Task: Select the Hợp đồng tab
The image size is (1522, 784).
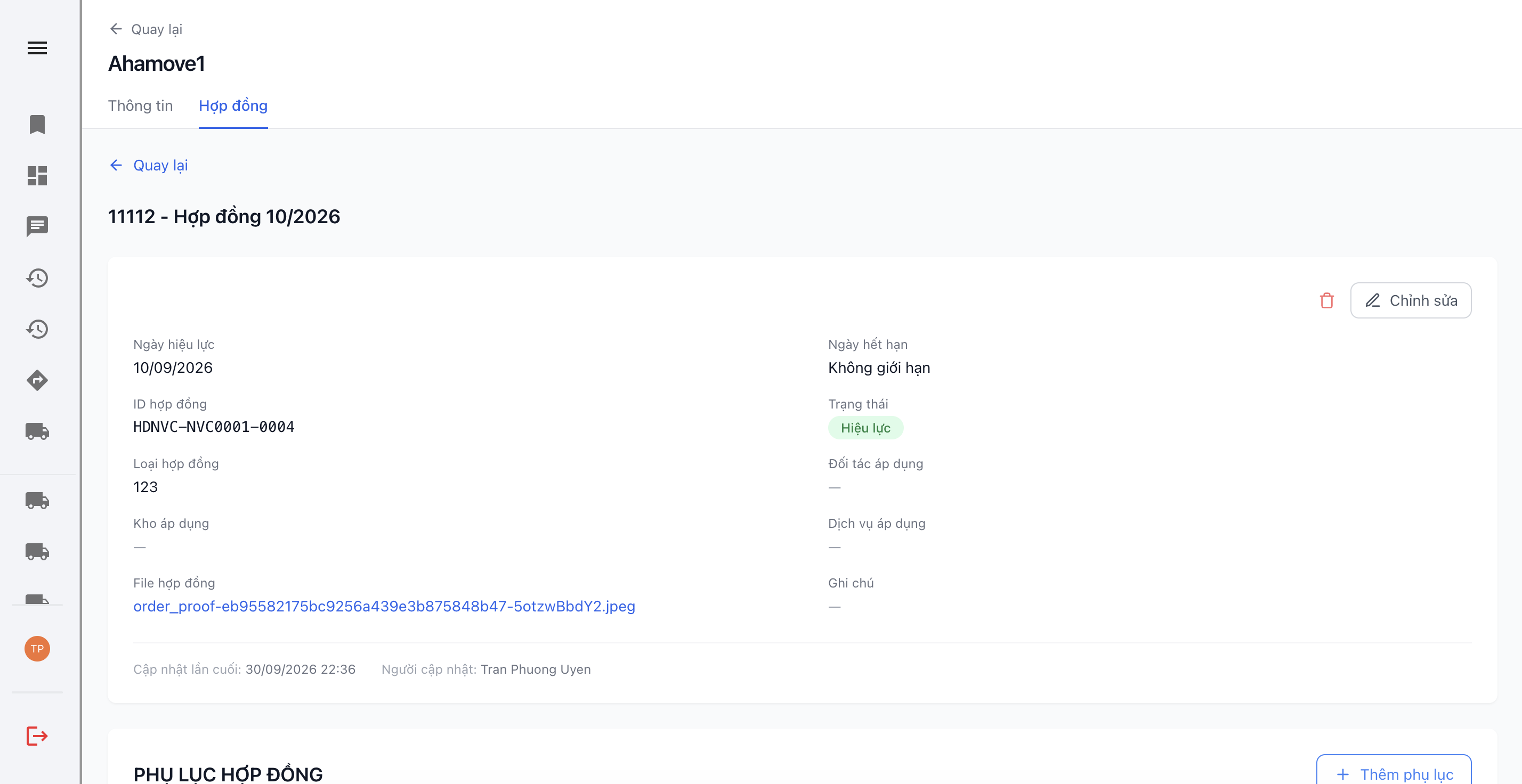Action: point(233,105)
